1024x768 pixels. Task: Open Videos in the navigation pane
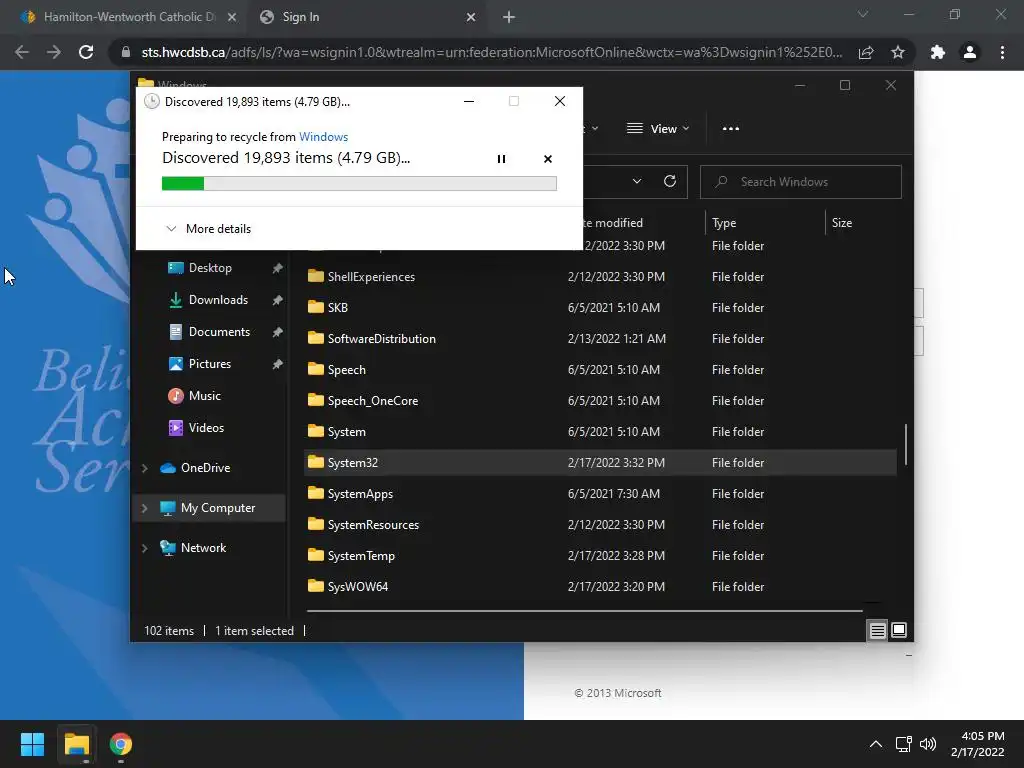point(206,428)
